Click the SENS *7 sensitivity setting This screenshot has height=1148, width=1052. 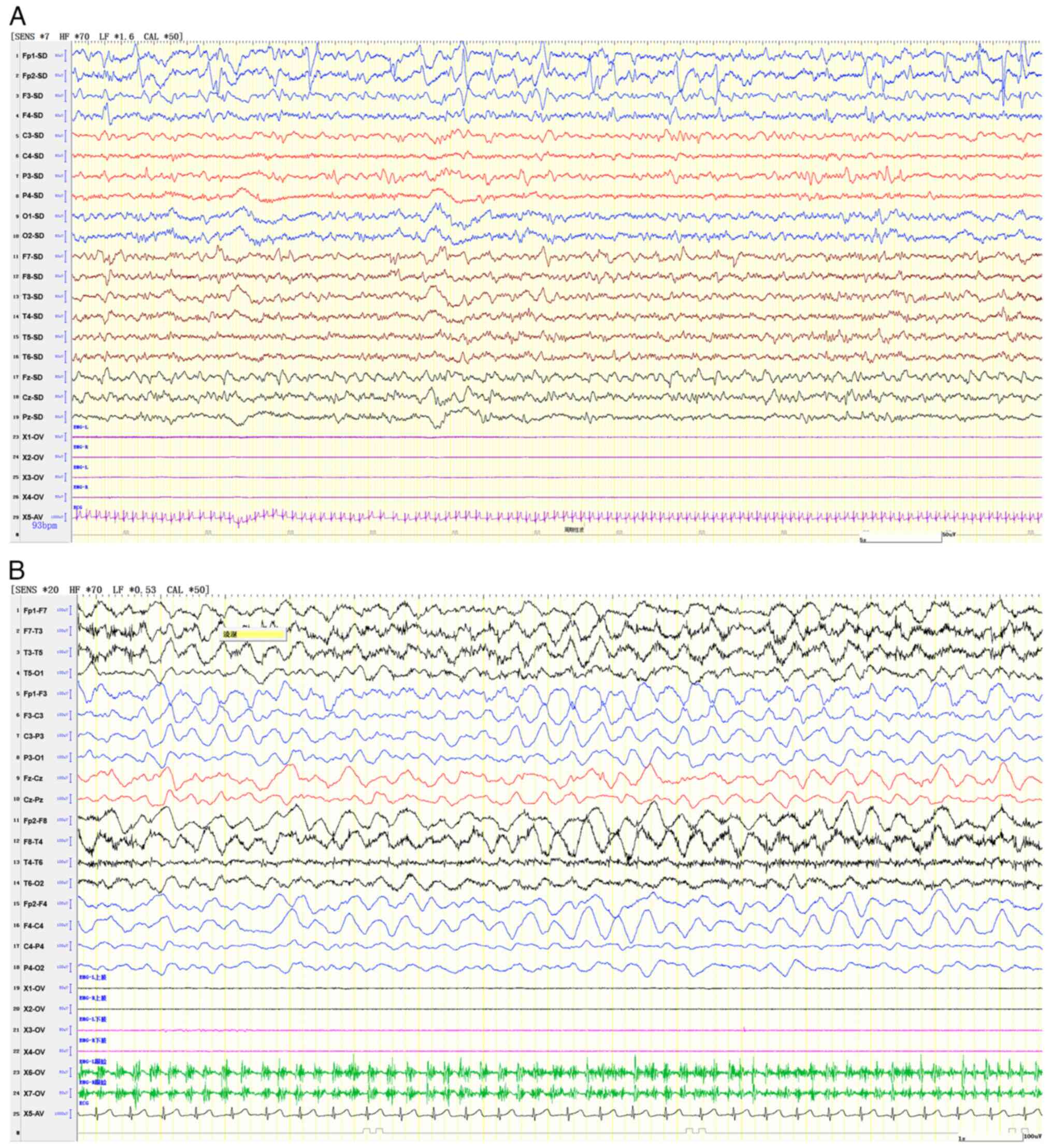coord(31,37)
